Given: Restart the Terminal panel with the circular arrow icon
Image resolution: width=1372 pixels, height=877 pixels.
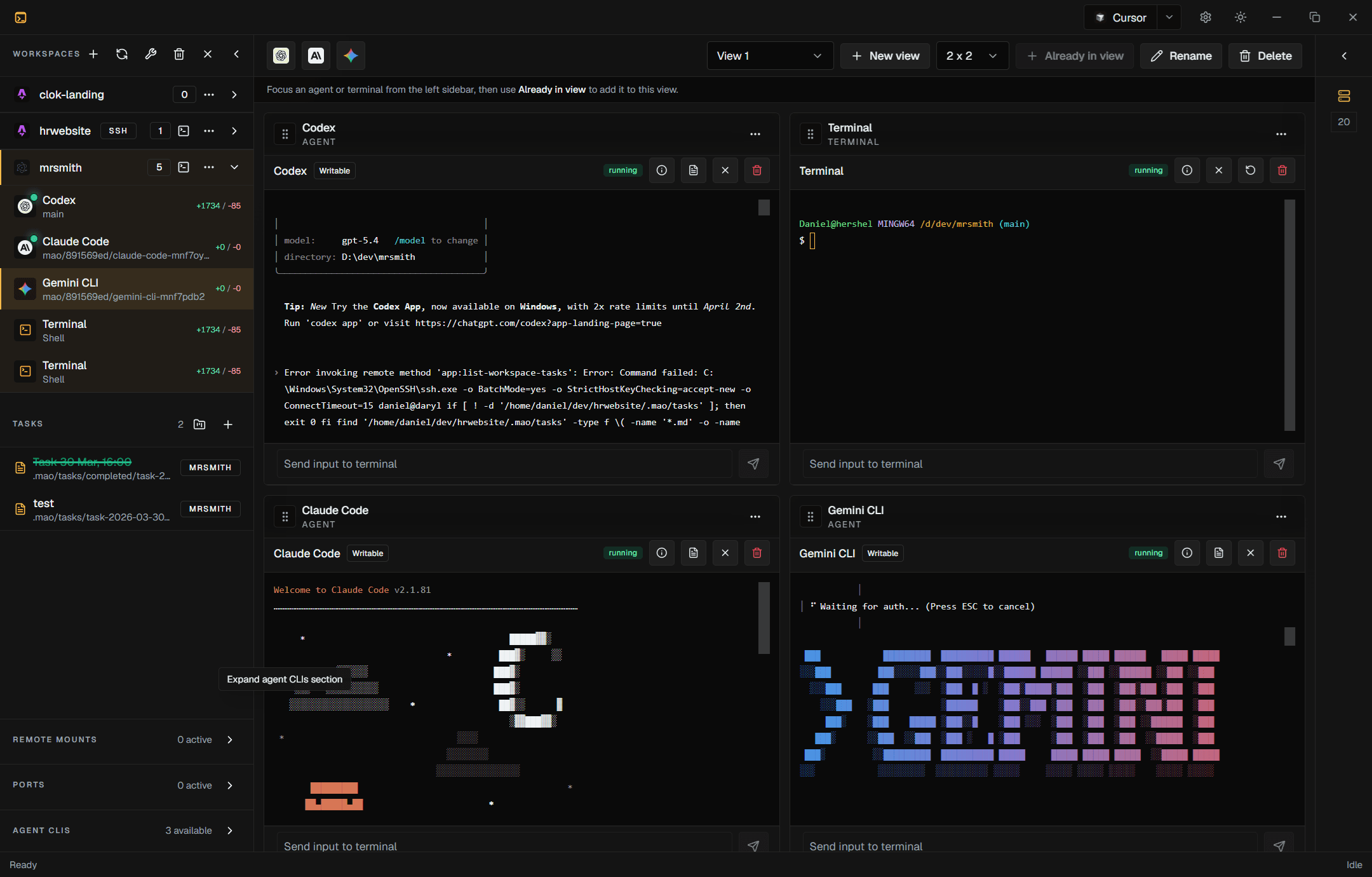Looking at the screenshot, I should pos(1250,170).
